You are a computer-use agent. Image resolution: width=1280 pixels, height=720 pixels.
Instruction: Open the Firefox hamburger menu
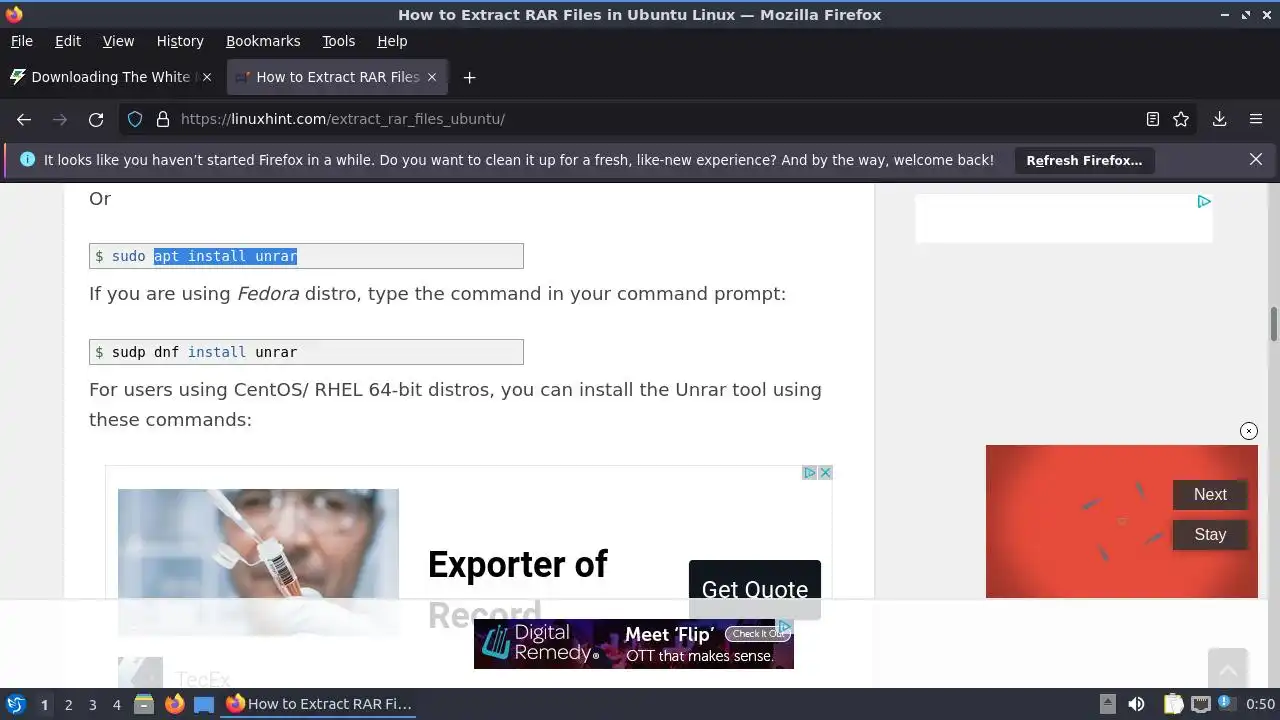[1256, 119]
